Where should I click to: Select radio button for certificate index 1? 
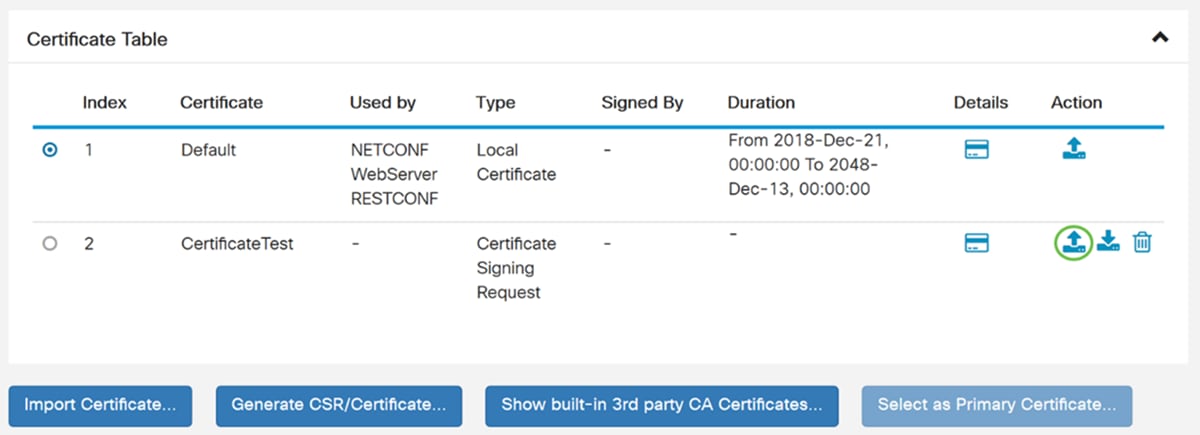[50, 150]
